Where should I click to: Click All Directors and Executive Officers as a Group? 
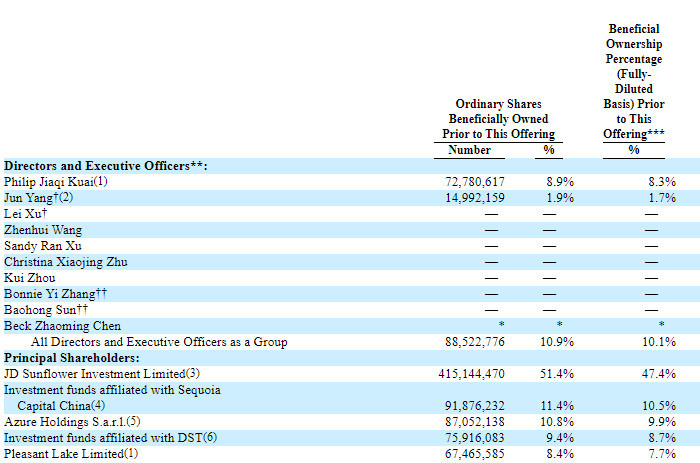click(159, 342)
